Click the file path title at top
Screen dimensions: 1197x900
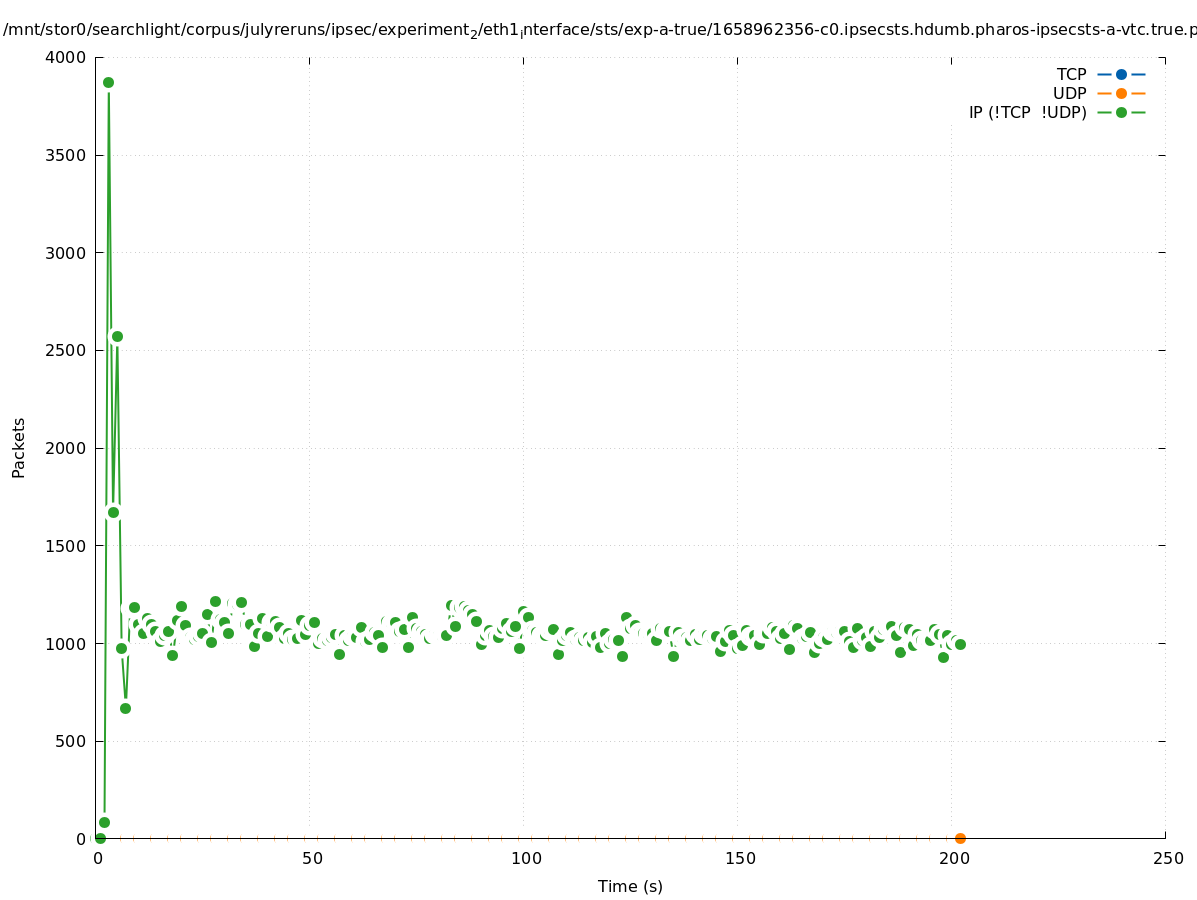click(x=598, y=30)
